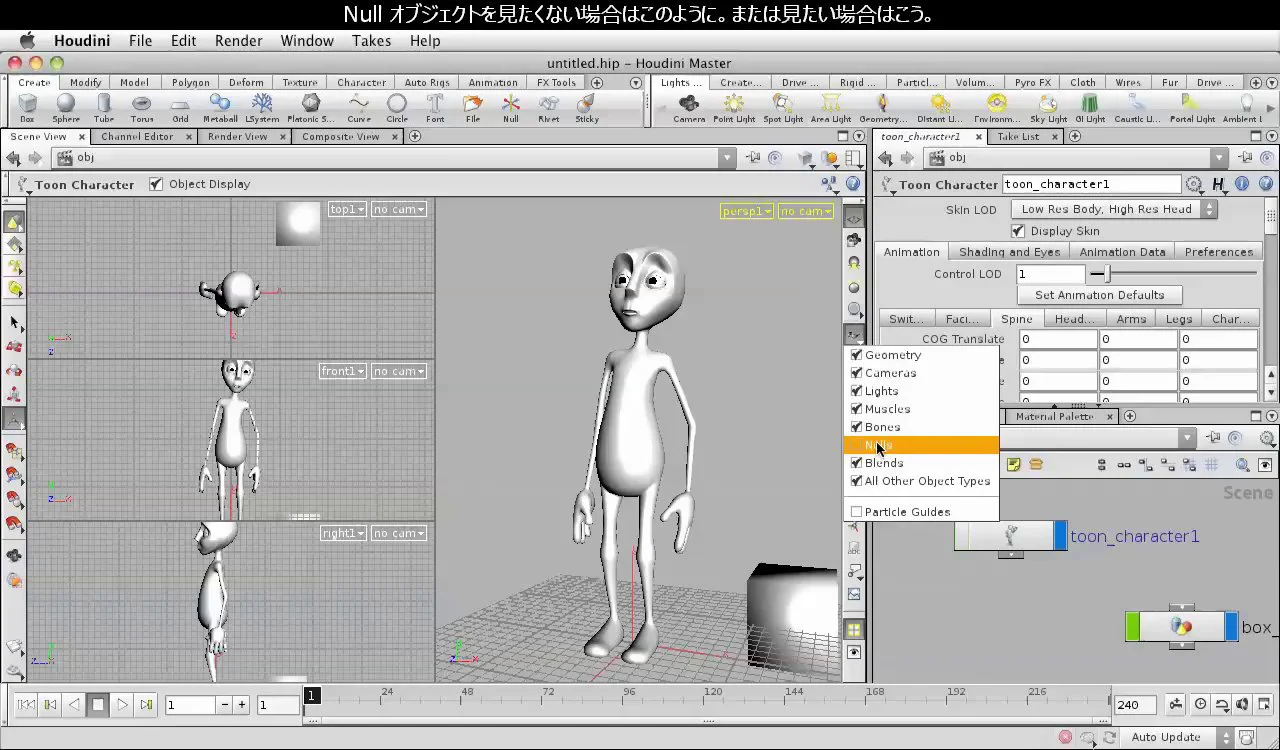
Task: Select the Font shelf tool
Action: (435, 108)
